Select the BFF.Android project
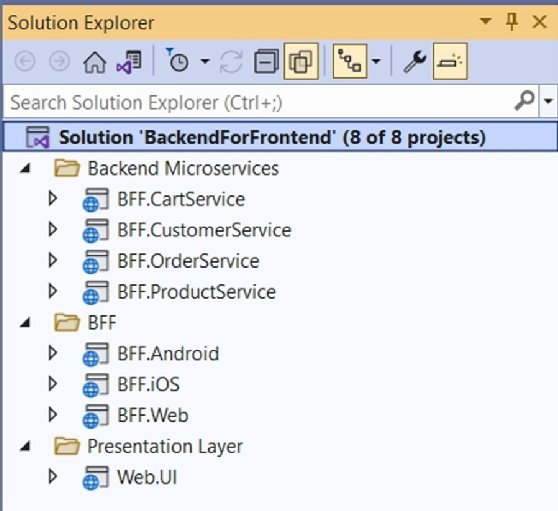Screen dimensions: 558x511 [x=168, y=354]
